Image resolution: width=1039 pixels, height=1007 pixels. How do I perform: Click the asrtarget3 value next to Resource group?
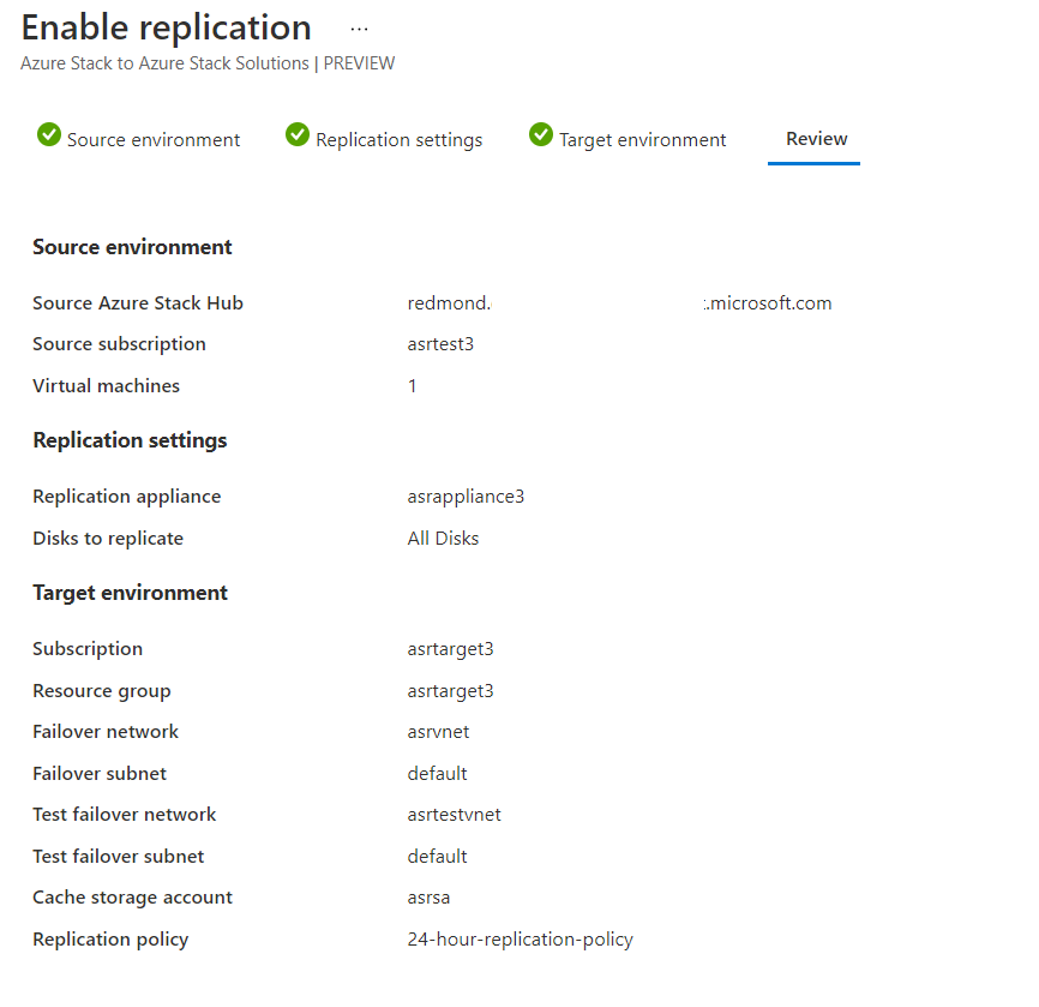click(451, 691)
